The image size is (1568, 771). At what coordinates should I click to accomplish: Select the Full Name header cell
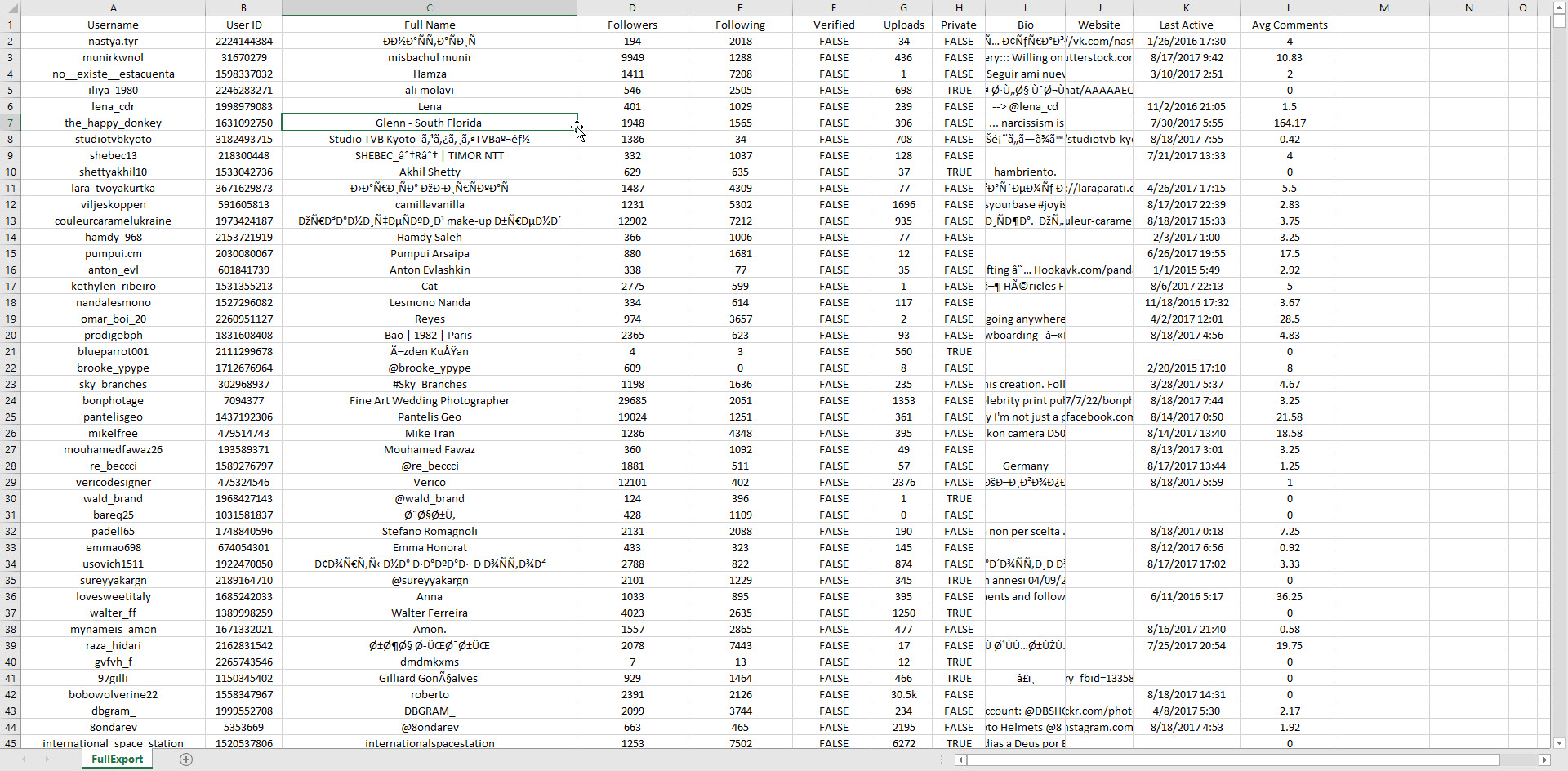[430, 25]
